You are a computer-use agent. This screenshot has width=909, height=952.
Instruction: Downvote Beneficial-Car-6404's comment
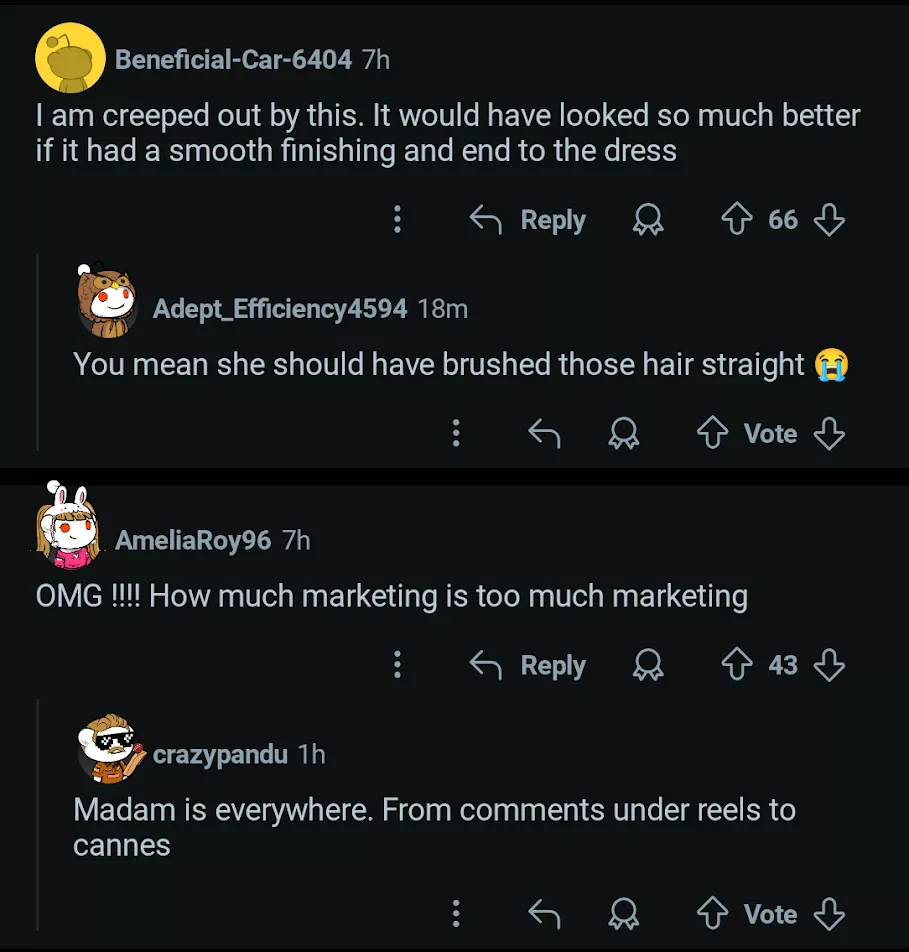[829, 220]
